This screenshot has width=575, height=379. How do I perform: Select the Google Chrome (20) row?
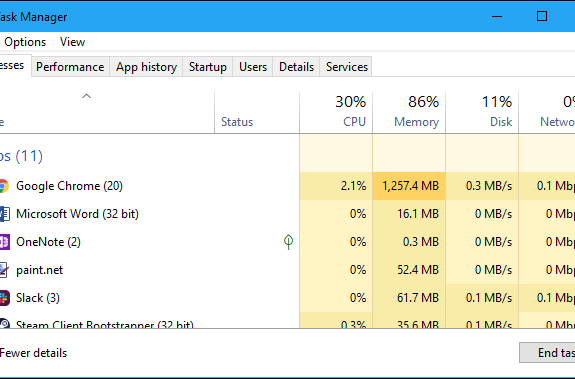pos(288,186)
